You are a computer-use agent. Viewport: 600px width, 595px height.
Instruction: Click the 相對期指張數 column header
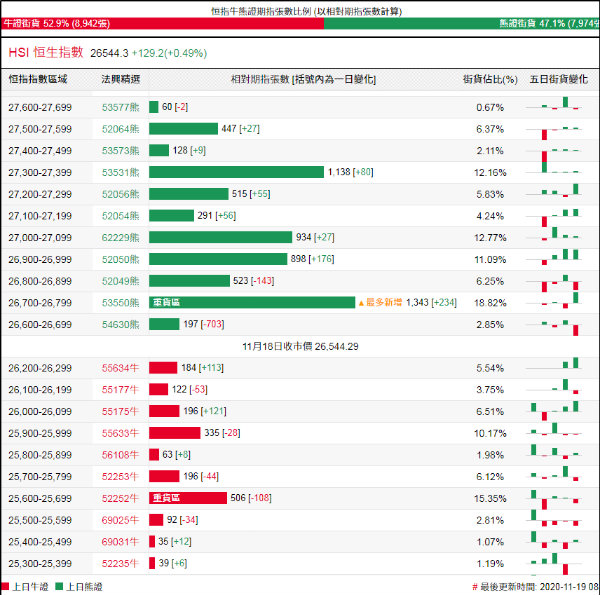point(303,79)
